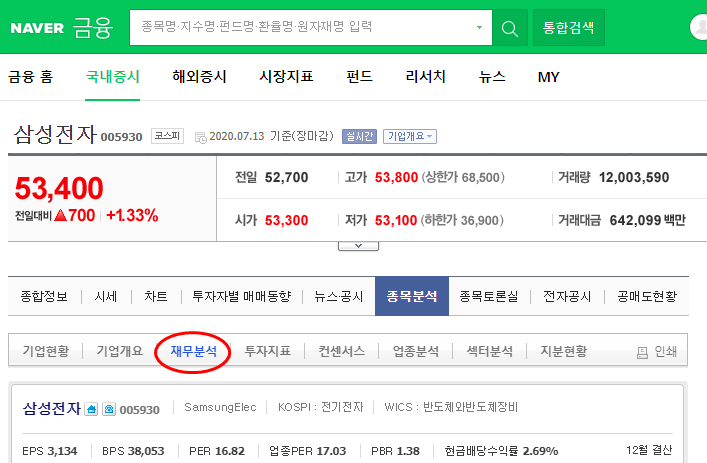Viewport: 707px width, 463px height.
Task: Open the 종목토론실 tab
Action: click(489, 296)
